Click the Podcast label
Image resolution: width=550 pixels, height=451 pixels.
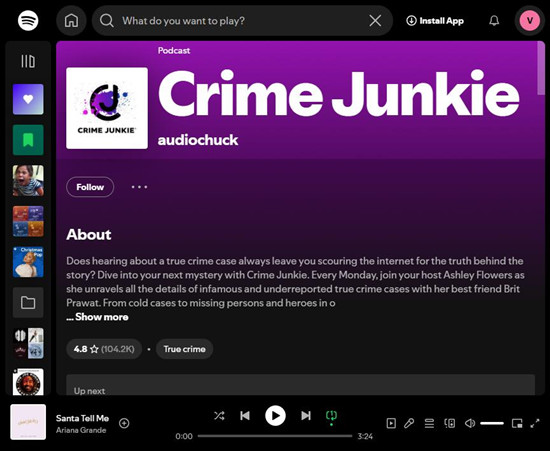[174, 51]
